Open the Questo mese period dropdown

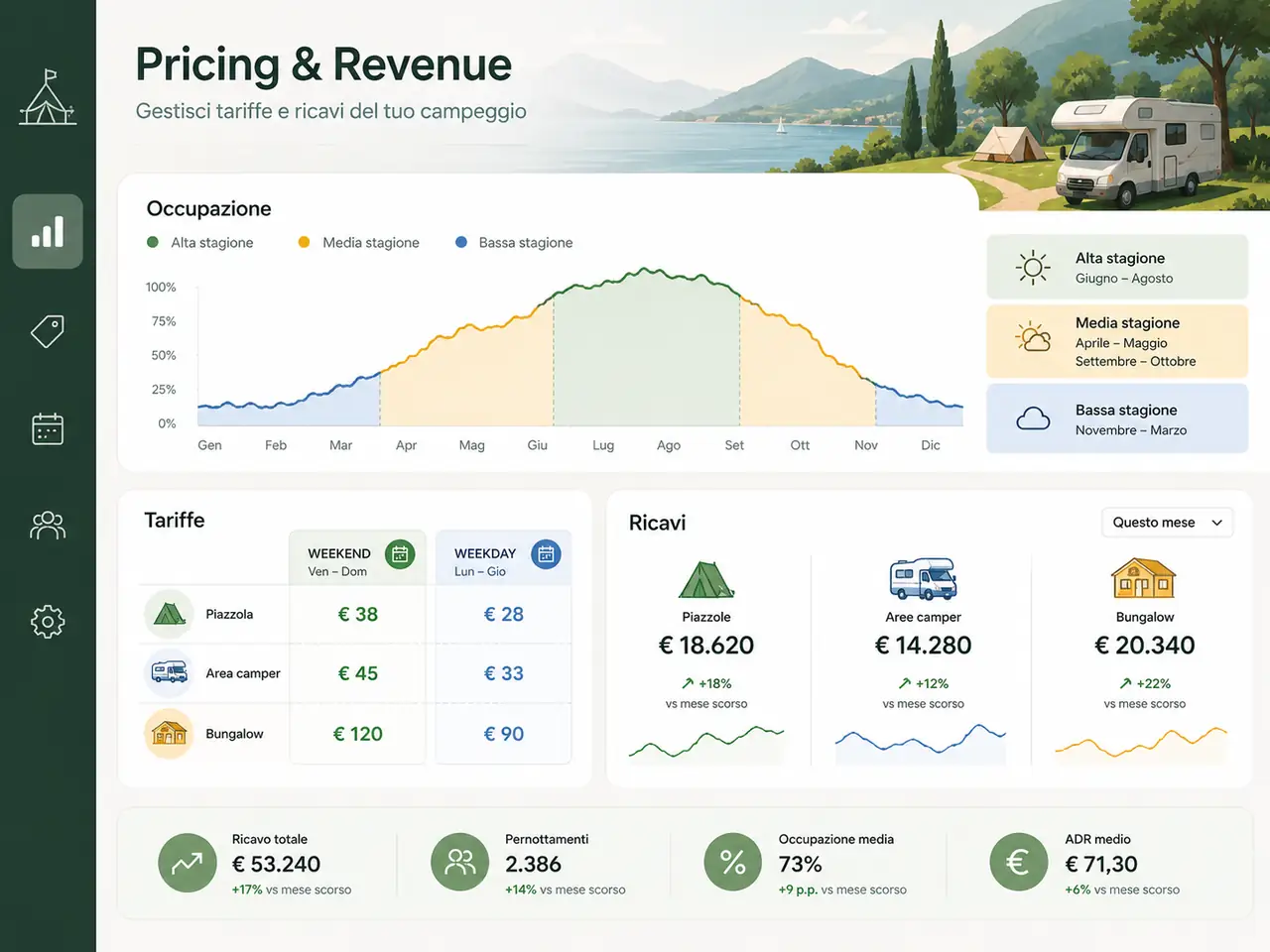tap(1167, 523)
